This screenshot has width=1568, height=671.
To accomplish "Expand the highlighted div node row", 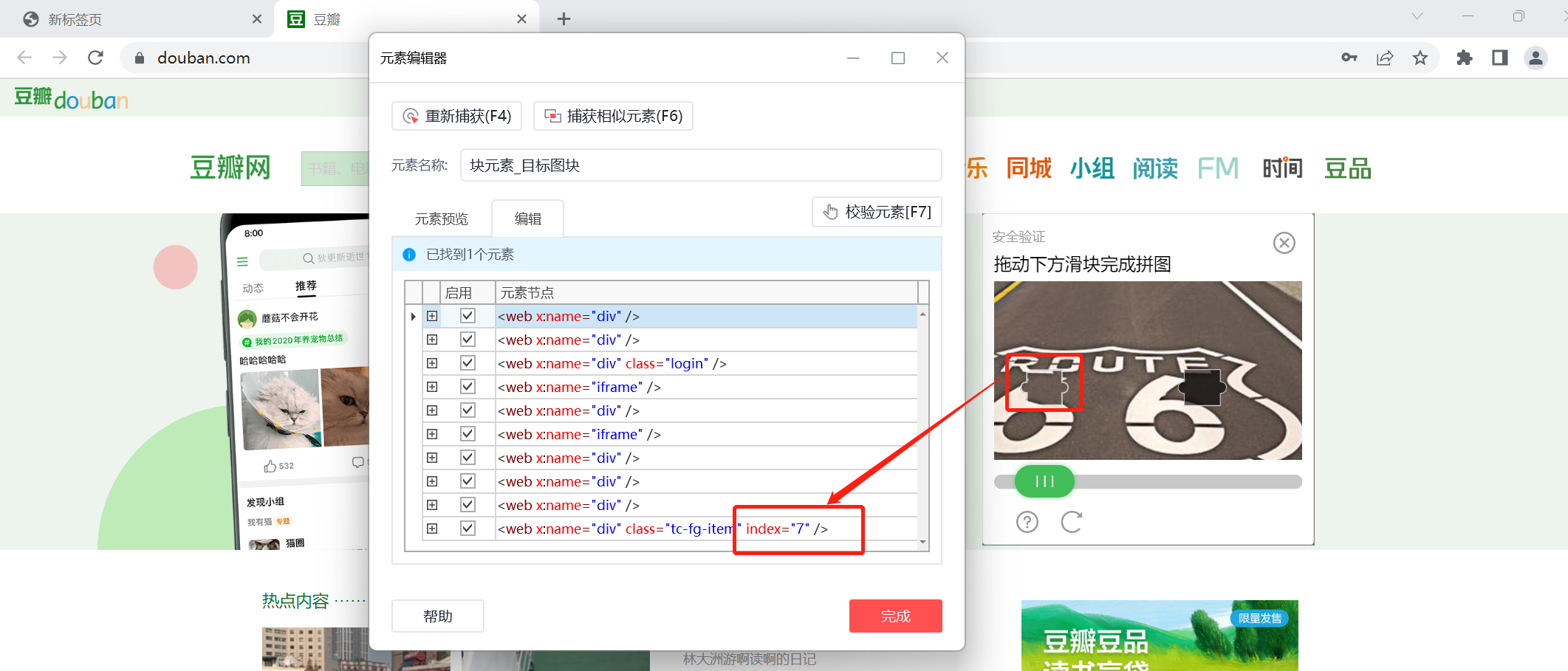I will (432, 316).
